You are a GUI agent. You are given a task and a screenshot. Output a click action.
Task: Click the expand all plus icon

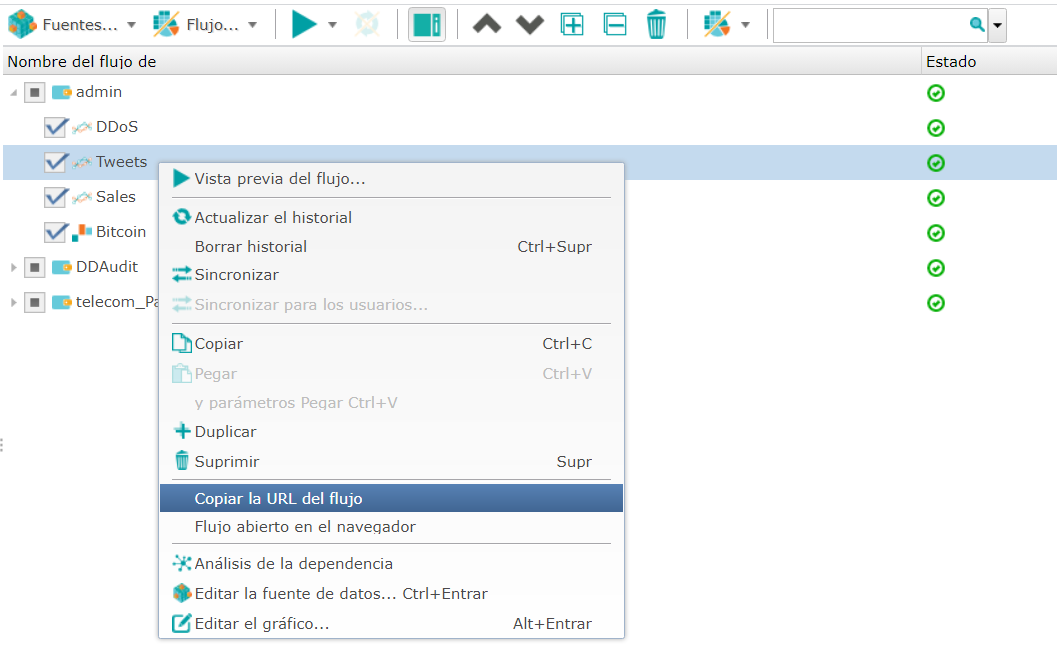(x=572, y=24)
